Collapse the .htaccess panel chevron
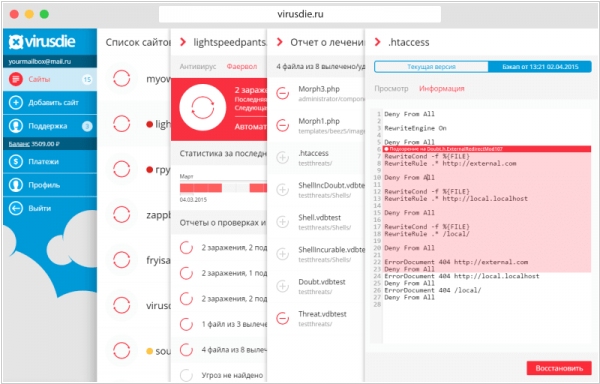This screenshot has height=384, width=600. (378, 42)
